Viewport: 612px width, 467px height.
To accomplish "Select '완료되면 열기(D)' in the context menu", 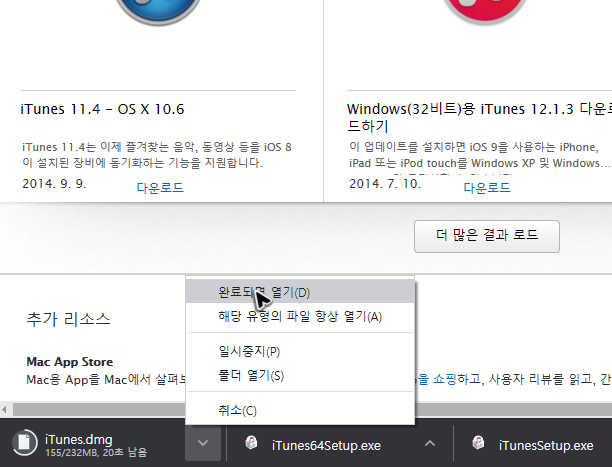I will 300,292.
